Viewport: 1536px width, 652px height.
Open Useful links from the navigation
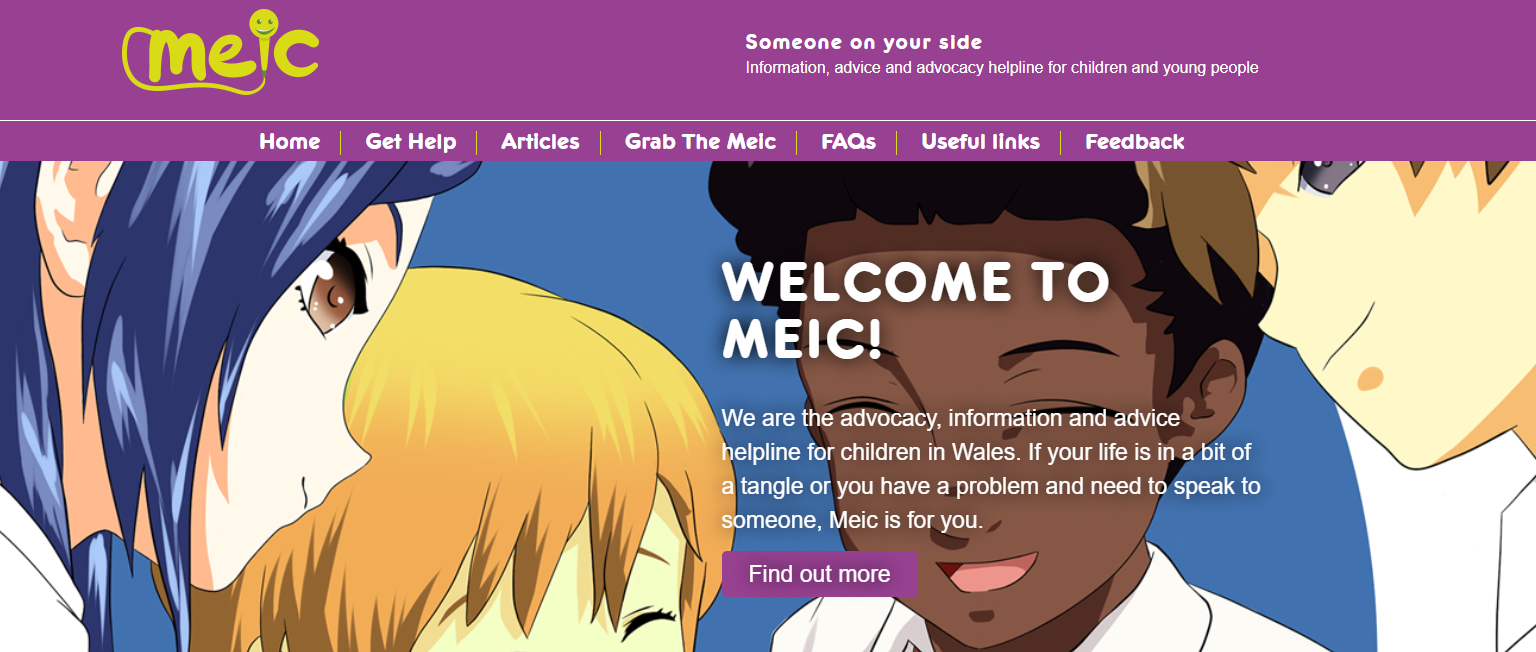pyautogui.click(x=980, y=142)
